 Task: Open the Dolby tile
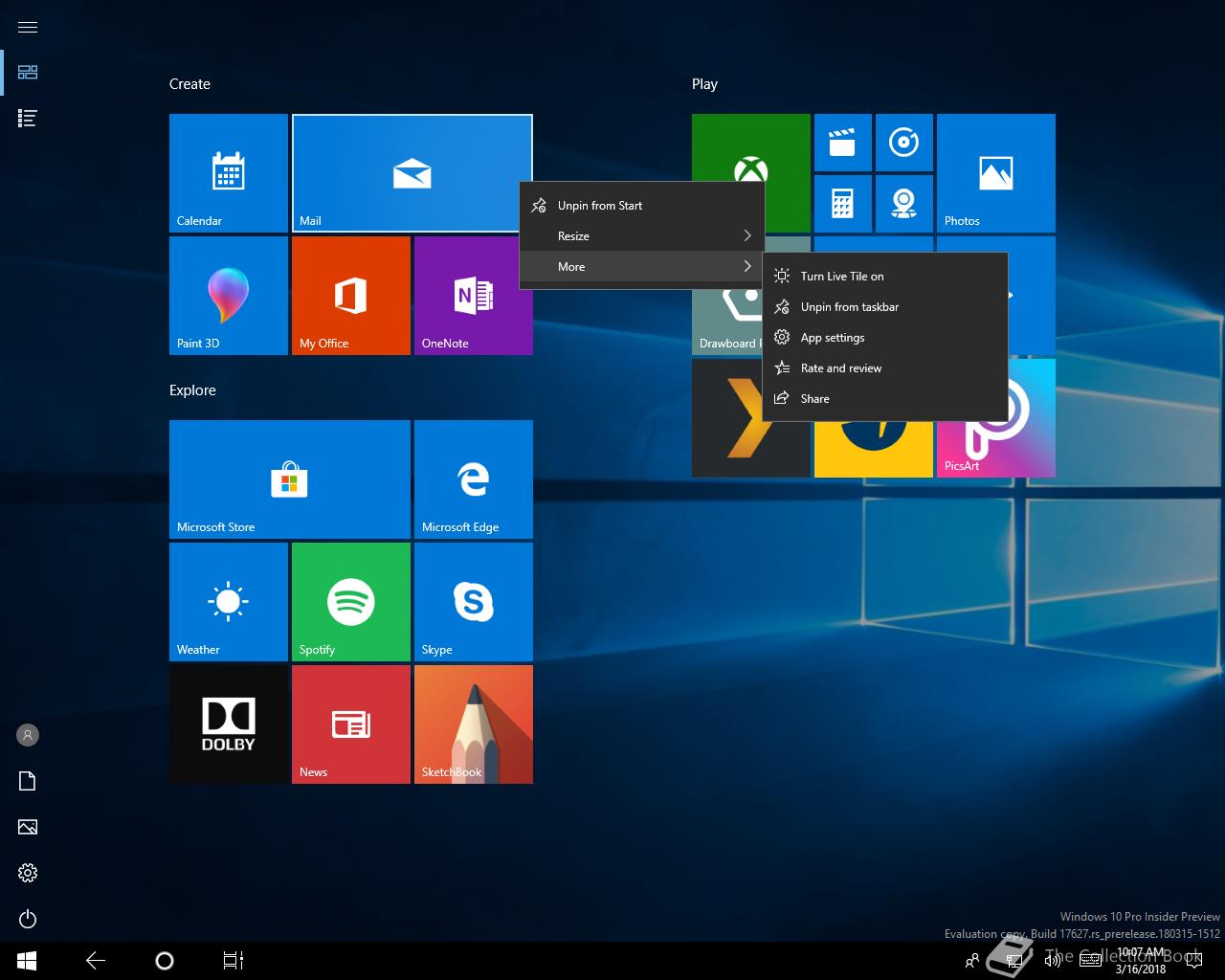228,724
